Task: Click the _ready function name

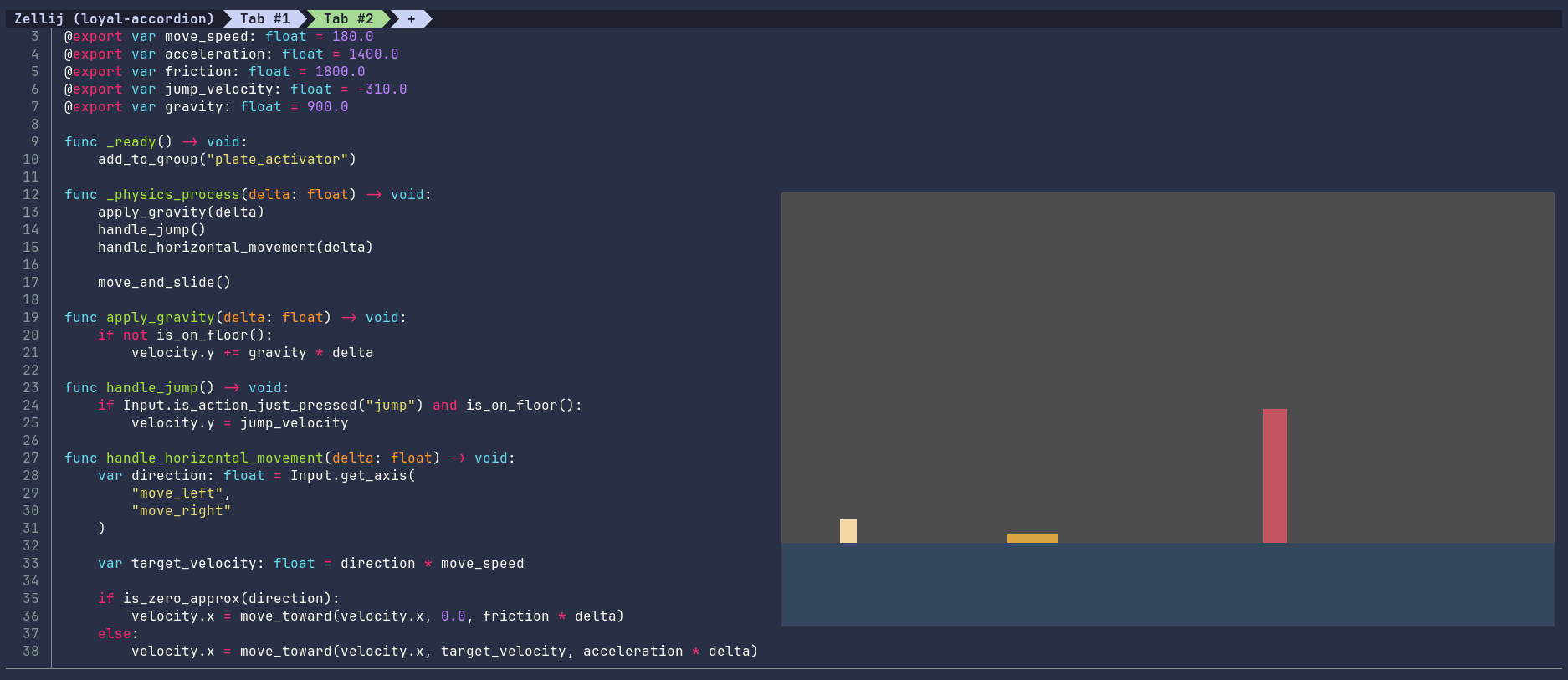Action: (131, 142)
